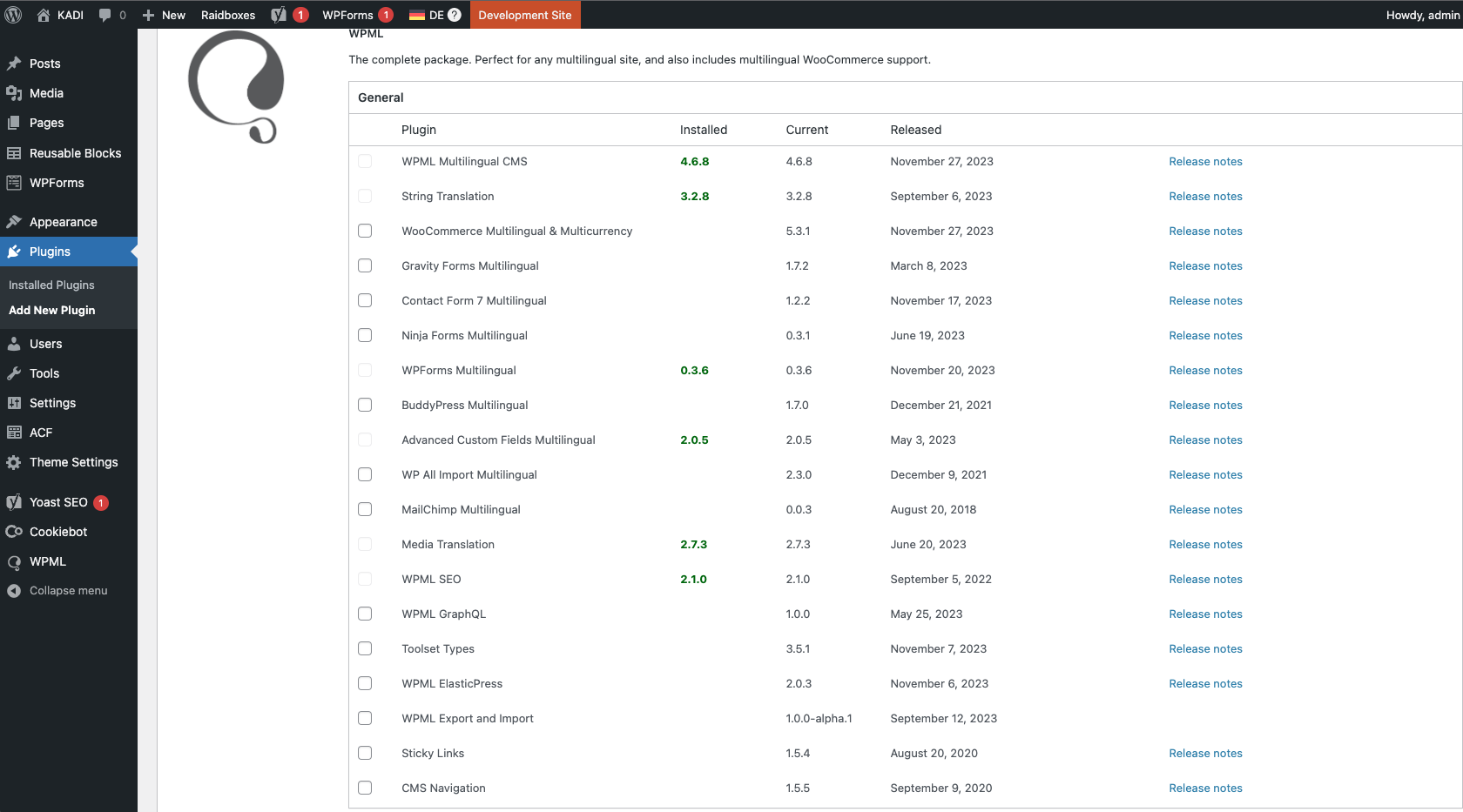Check MailChimp Multilingual checkbox

365,509
